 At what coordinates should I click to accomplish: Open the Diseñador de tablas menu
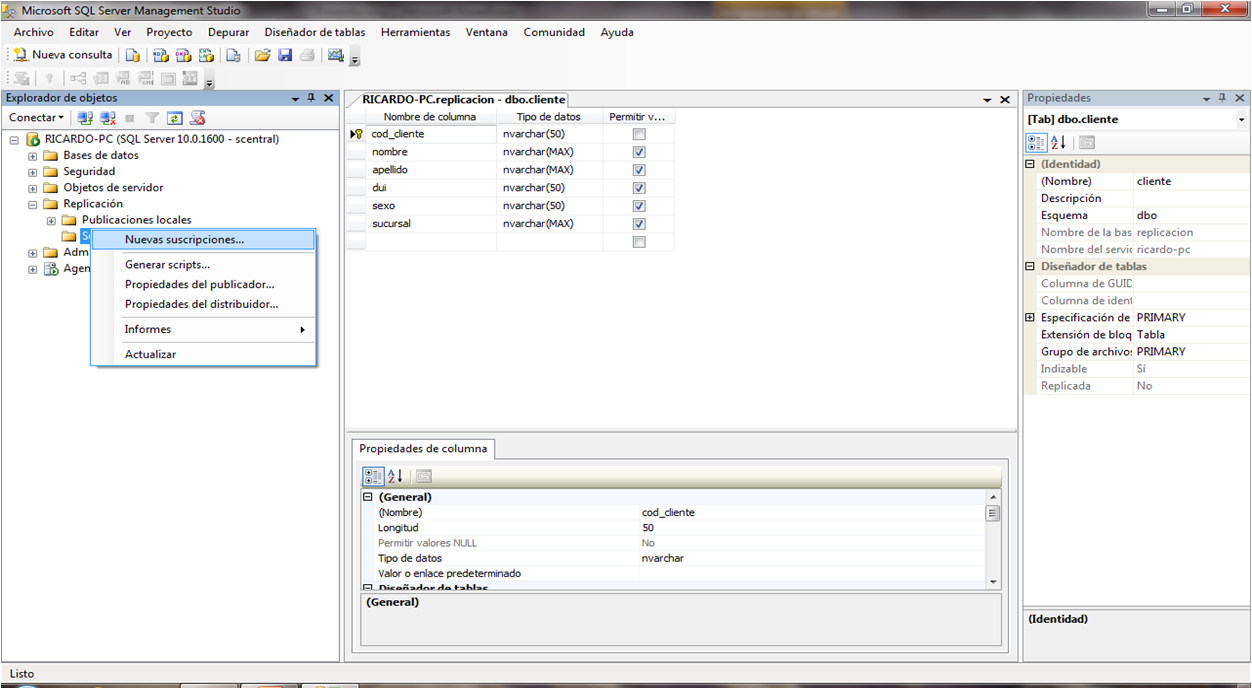(315, 32)
